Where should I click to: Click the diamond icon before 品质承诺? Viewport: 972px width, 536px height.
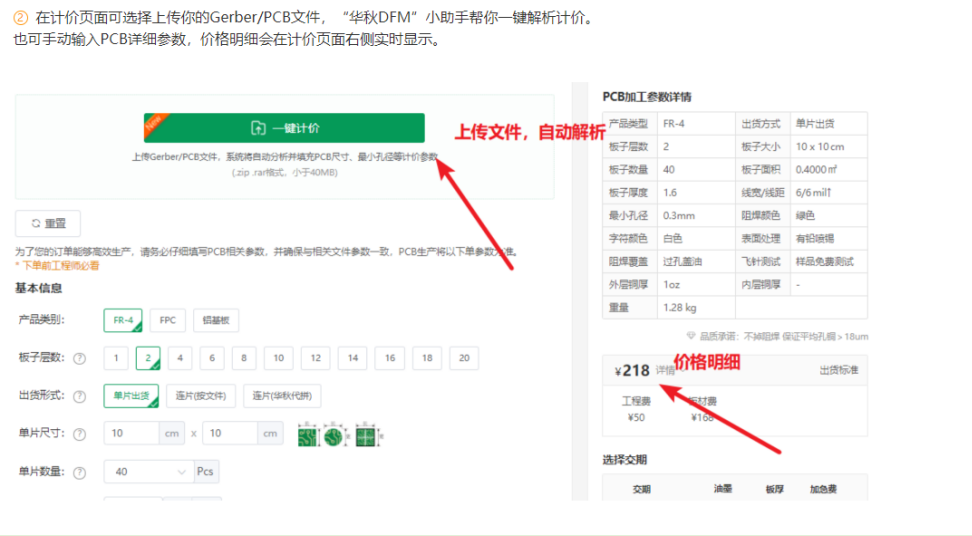point(691,336)
